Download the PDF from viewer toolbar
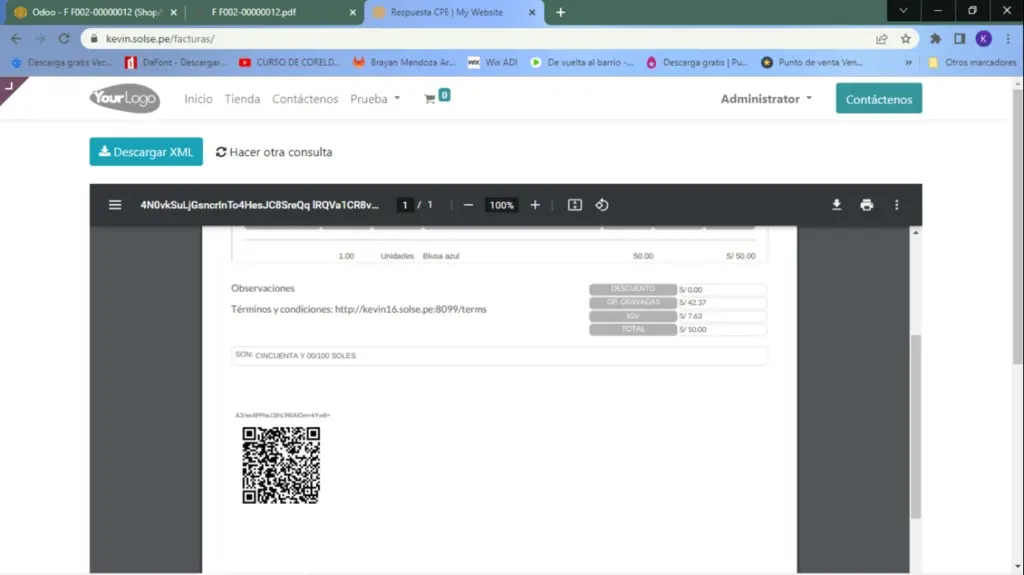This screenshot has width=1024, height=575. point(837,205)
